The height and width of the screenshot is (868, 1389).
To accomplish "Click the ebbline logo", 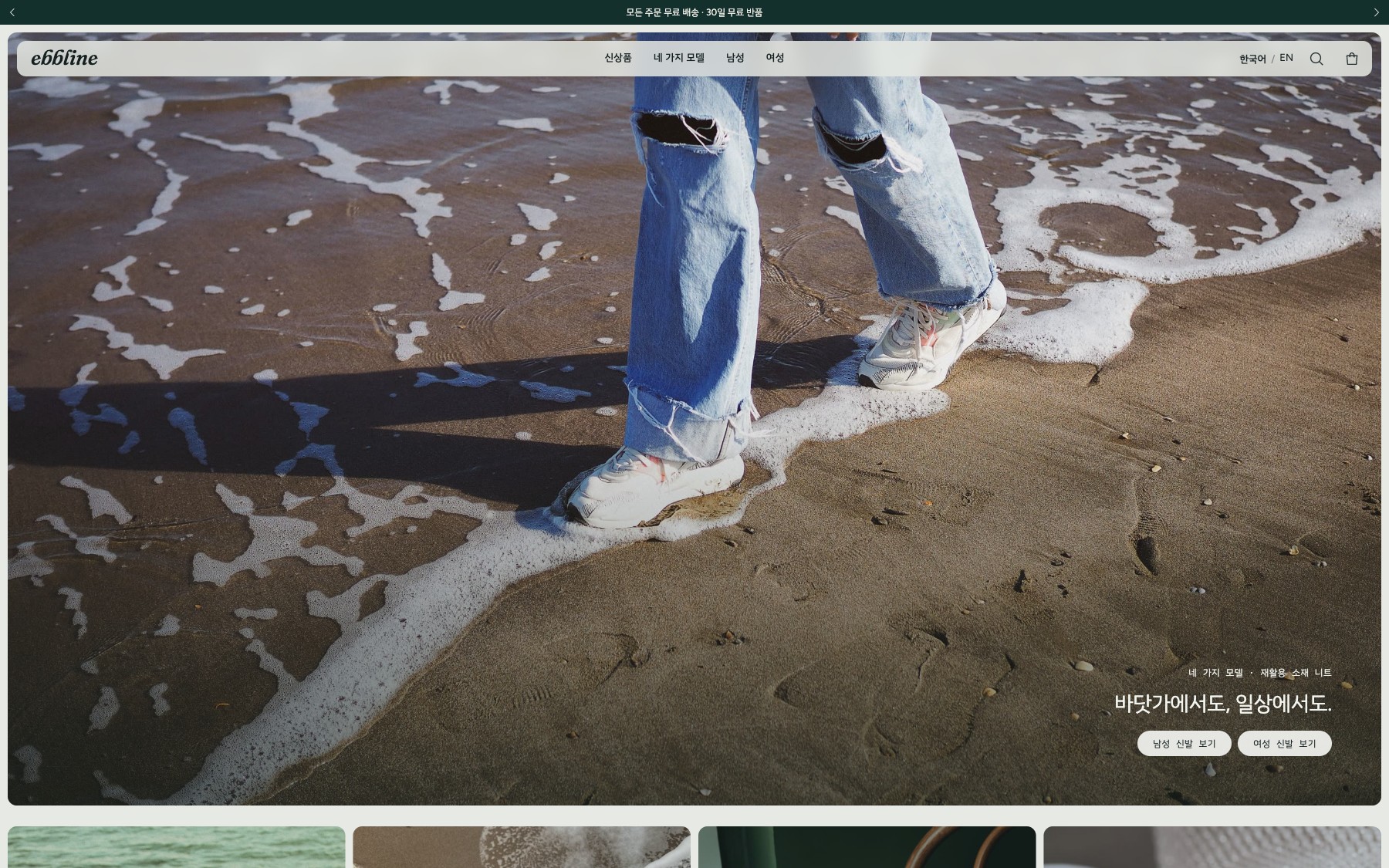I will (64, 58).
